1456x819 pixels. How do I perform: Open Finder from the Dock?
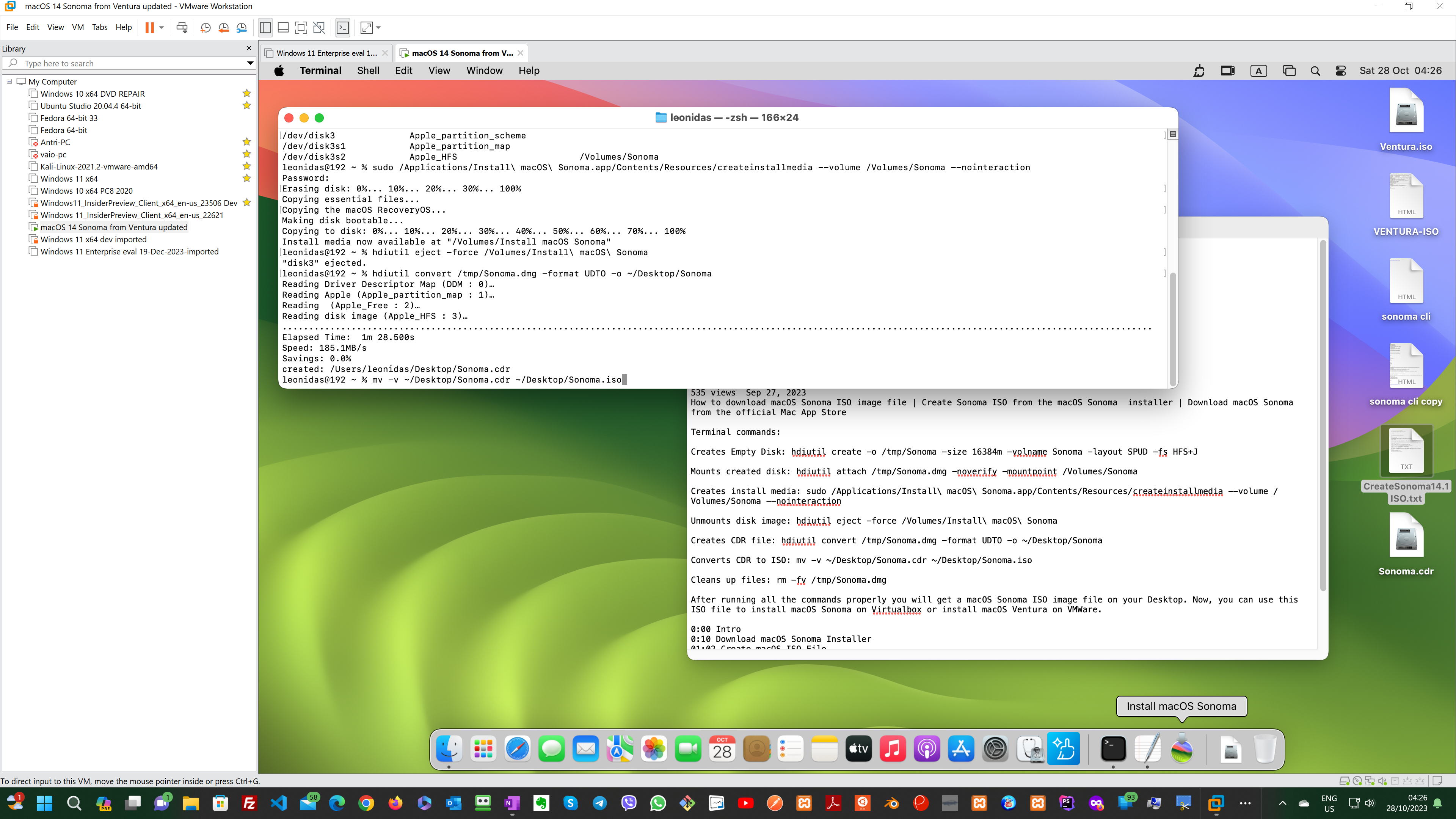click(x=449, y=749)
